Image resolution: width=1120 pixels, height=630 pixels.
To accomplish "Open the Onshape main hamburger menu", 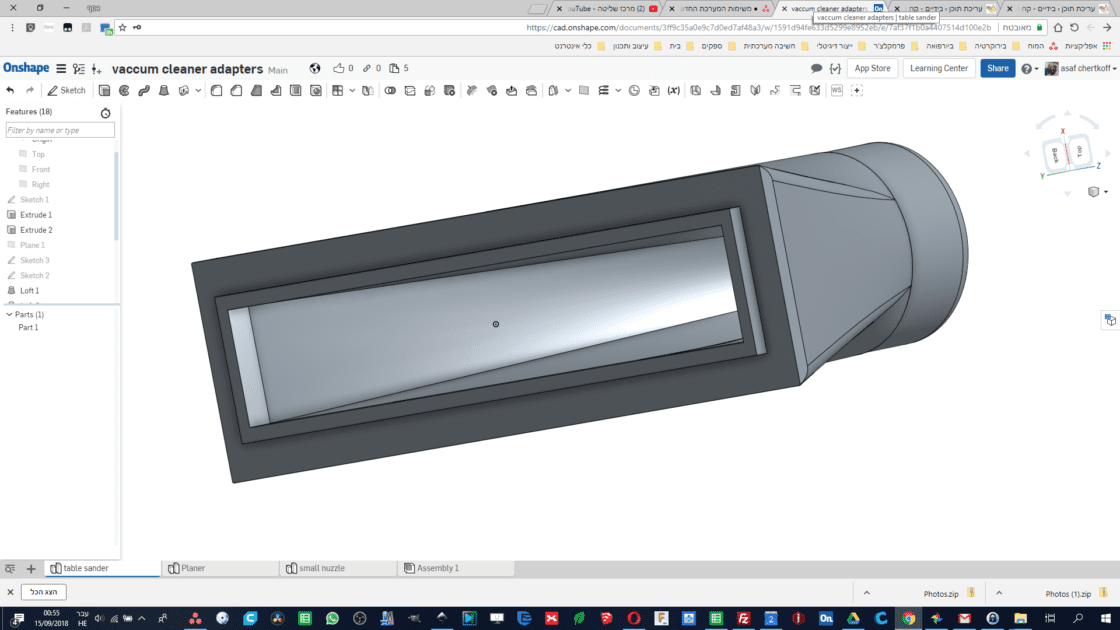I will click(x=61, y=69).
